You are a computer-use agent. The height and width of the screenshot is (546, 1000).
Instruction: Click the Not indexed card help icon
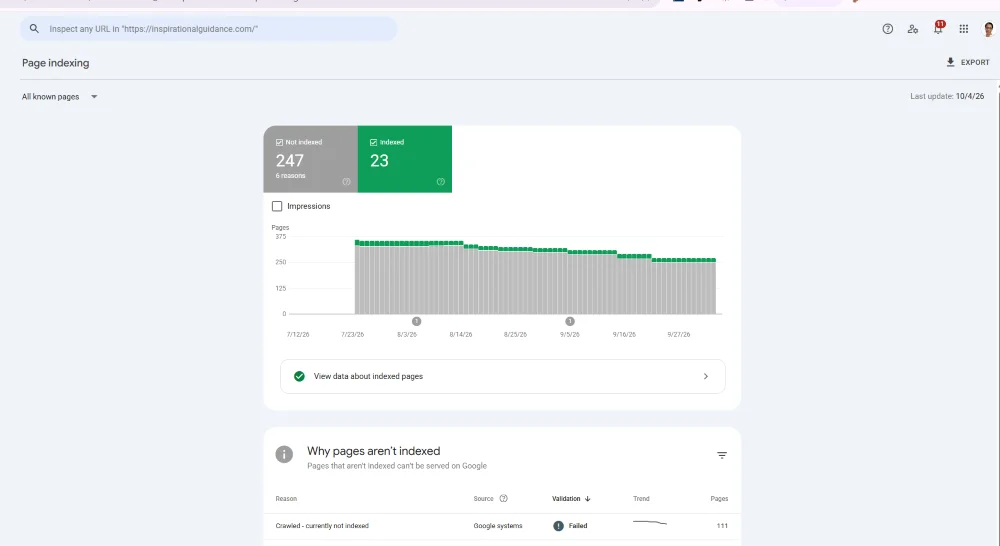click(x=346, y=182)
